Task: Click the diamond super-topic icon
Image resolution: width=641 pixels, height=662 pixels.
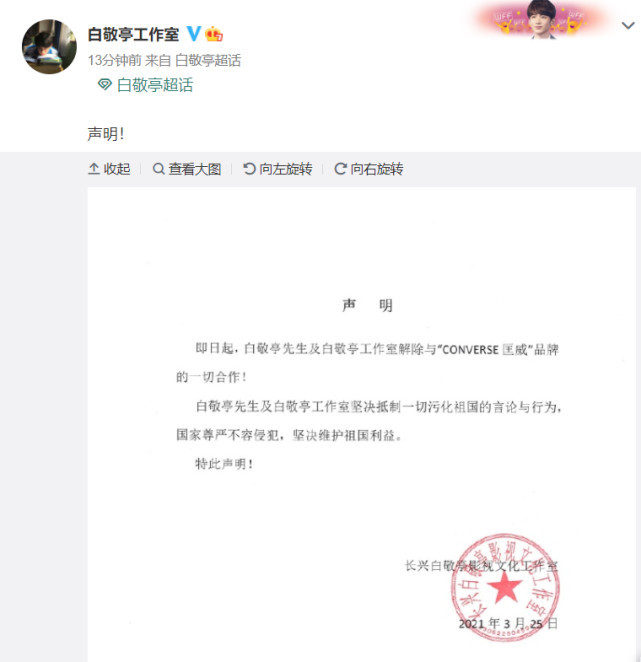Action: click(x=105, y=85)
